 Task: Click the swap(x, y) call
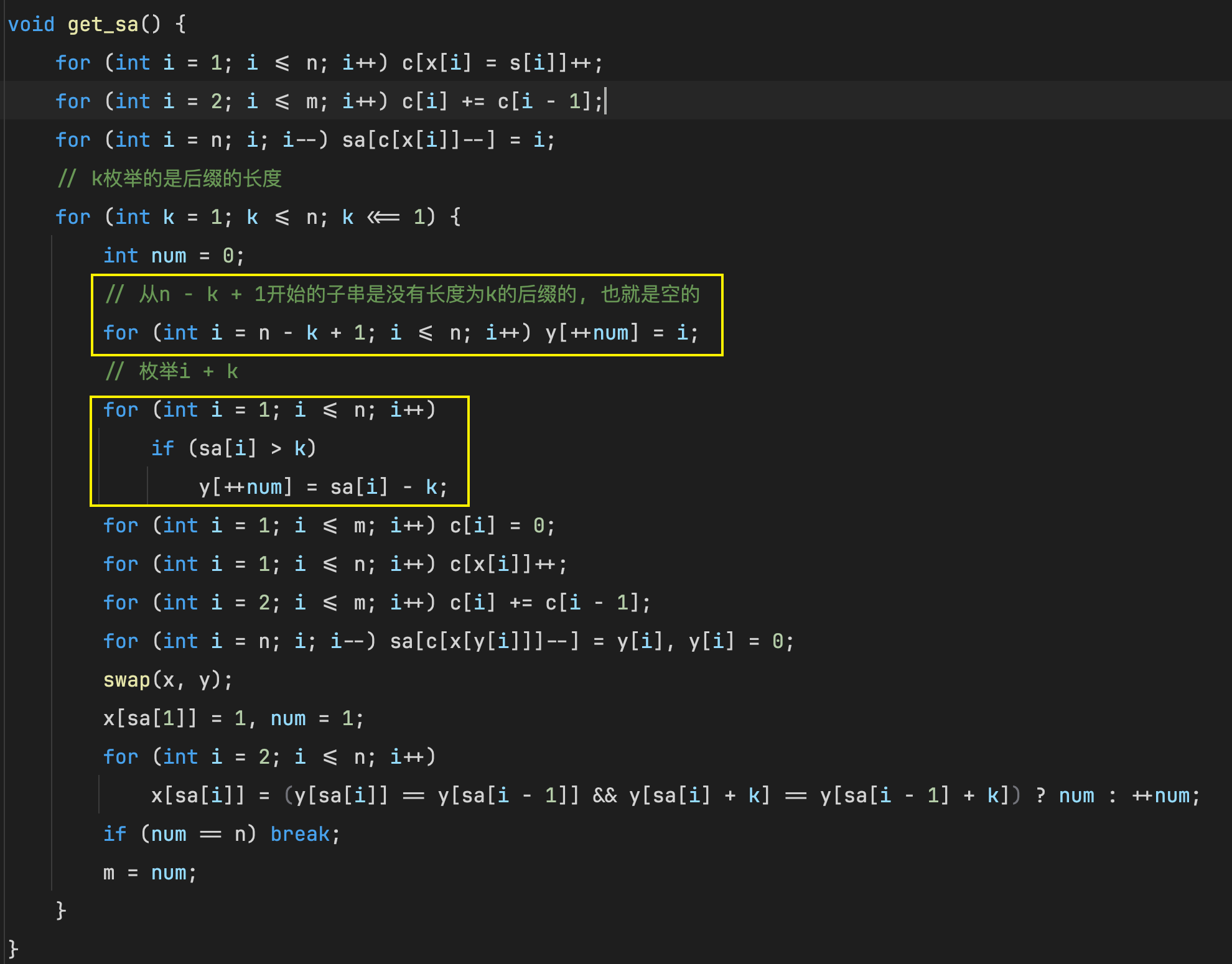167,680
